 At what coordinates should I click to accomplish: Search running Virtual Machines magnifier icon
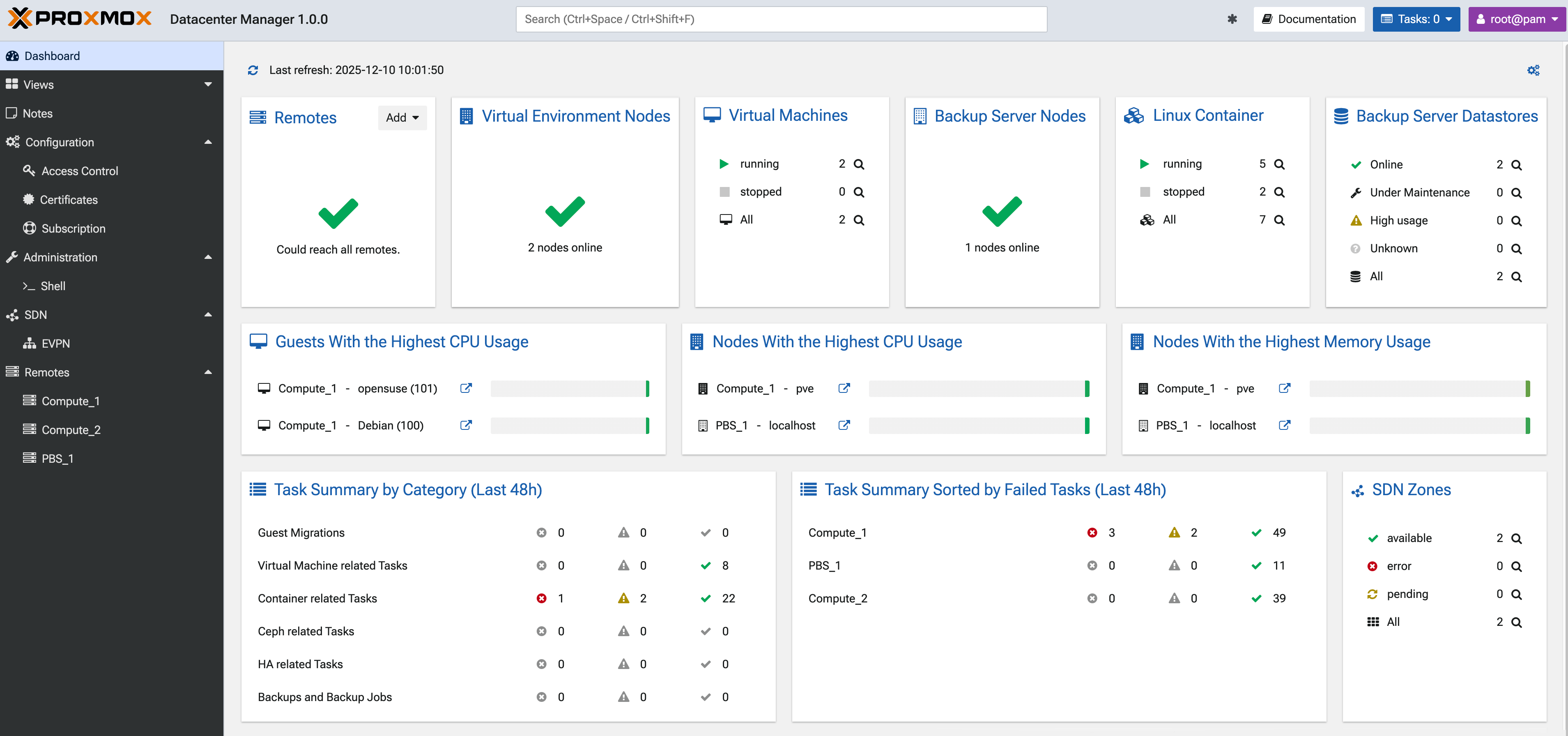pos(859,164)
